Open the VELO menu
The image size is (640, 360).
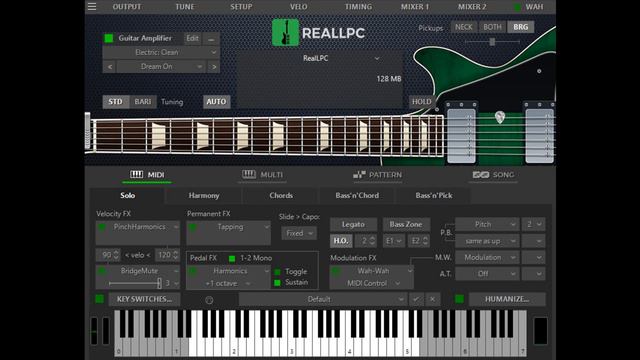click(x=298, y=7)
